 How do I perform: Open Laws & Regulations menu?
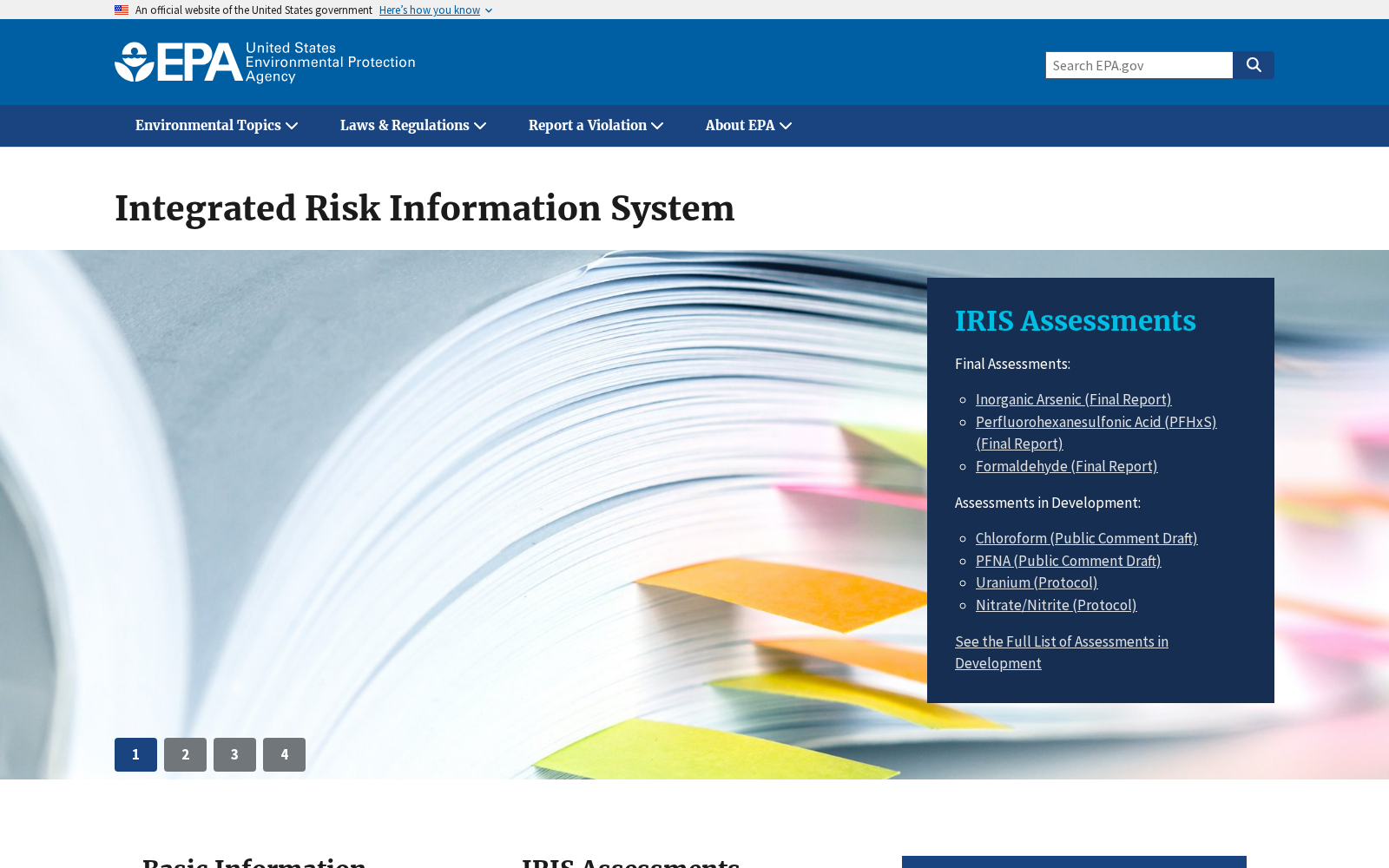[413, 126]
